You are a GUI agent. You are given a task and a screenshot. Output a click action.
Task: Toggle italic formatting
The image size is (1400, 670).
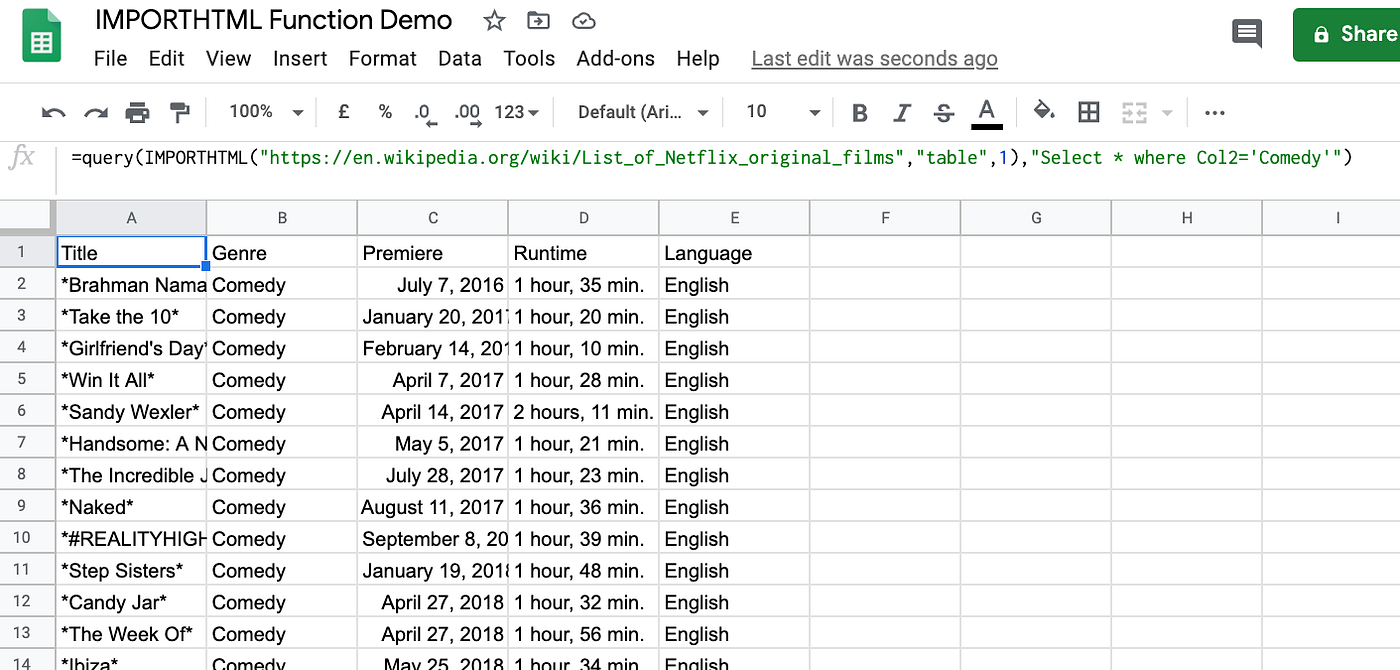(x=902, y=113)
